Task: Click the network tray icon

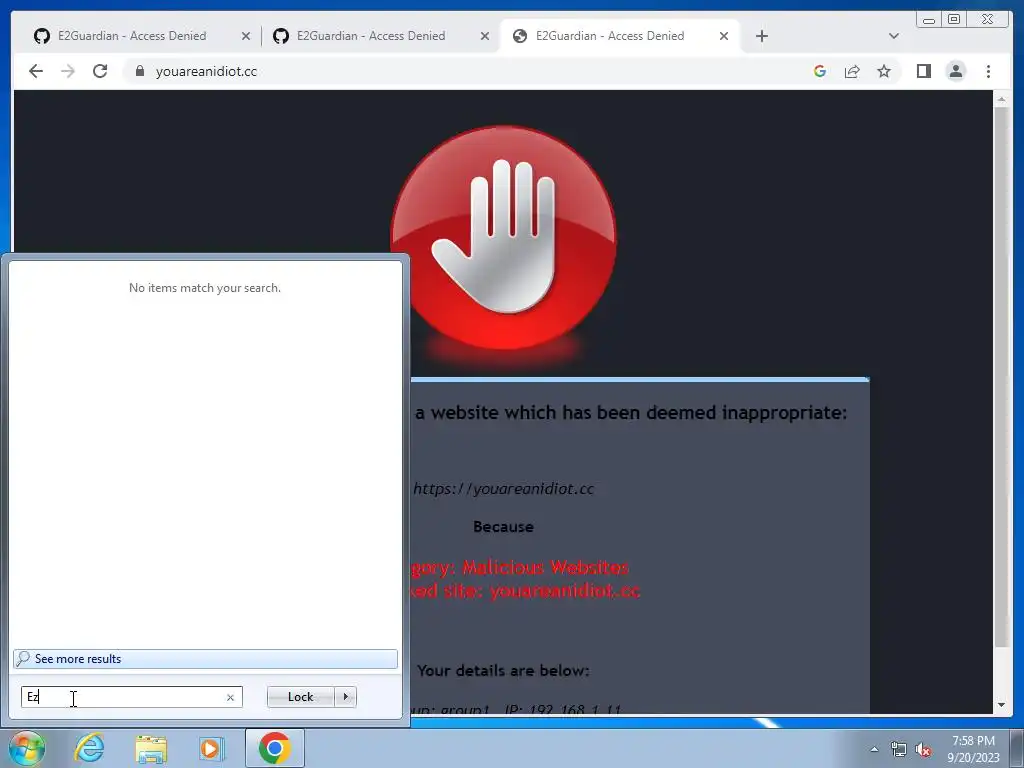Action: tap(899, 750)
